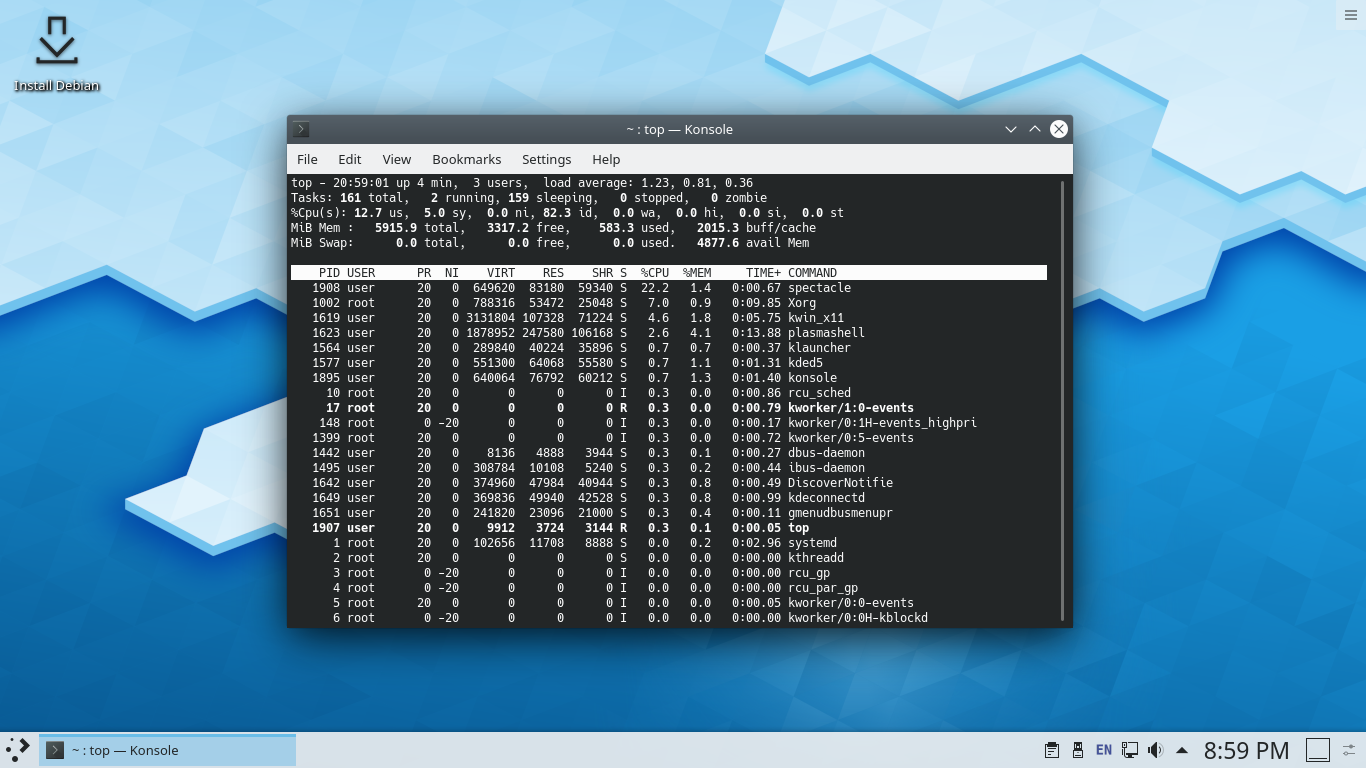Image resolution: width=1366 pixels, height=768 pixels.
Task: Open the desktop toolbox hamburger menu
Action: tap(1351, 15)
